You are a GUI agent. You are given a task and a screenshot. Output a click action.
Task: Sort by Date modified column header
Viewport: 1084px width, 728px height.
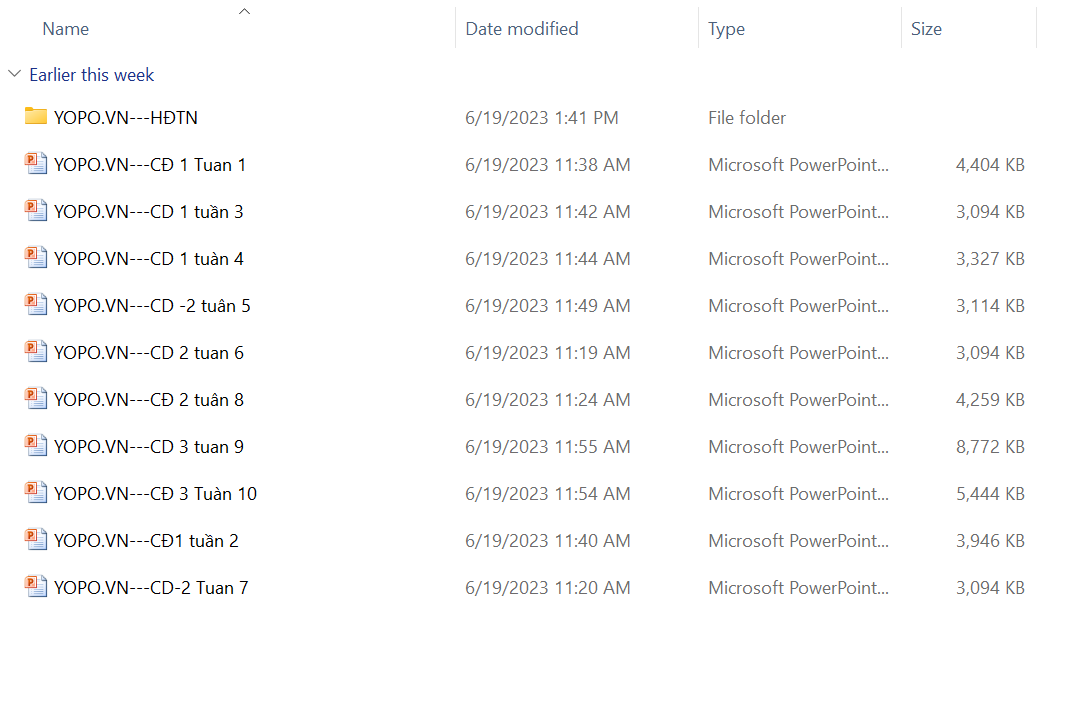tap(522, 29)
